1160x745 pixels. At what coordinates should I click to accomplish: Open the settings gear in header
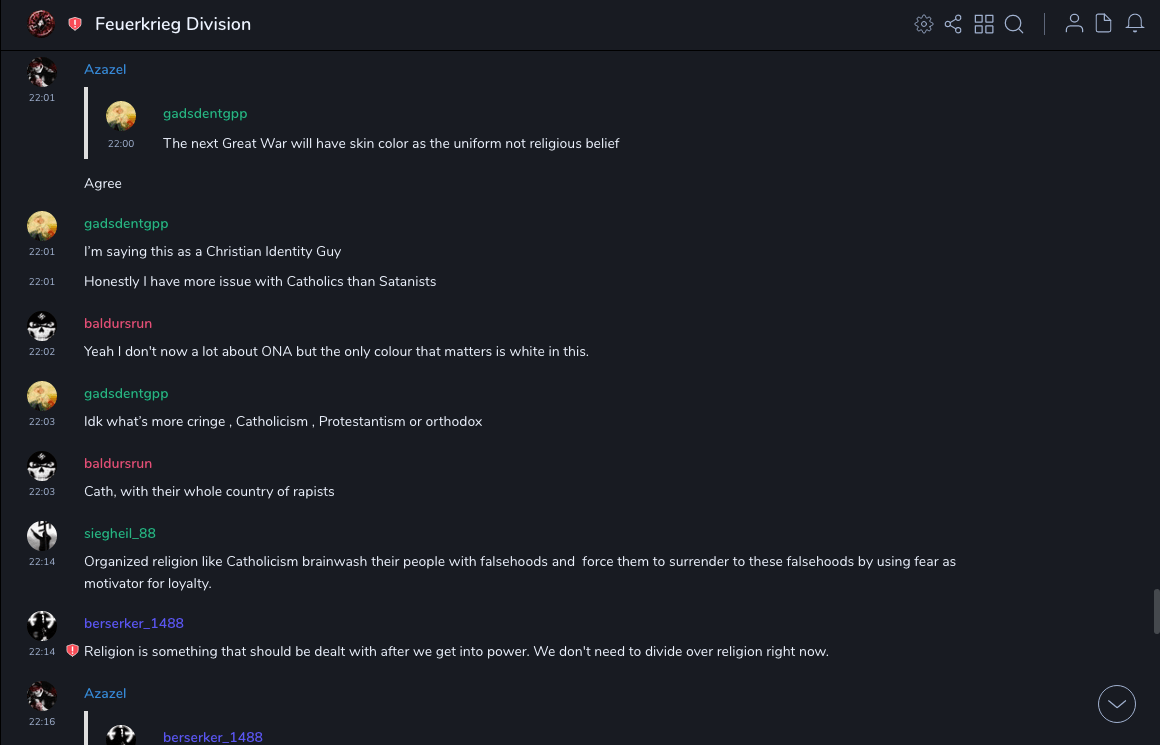924,24
